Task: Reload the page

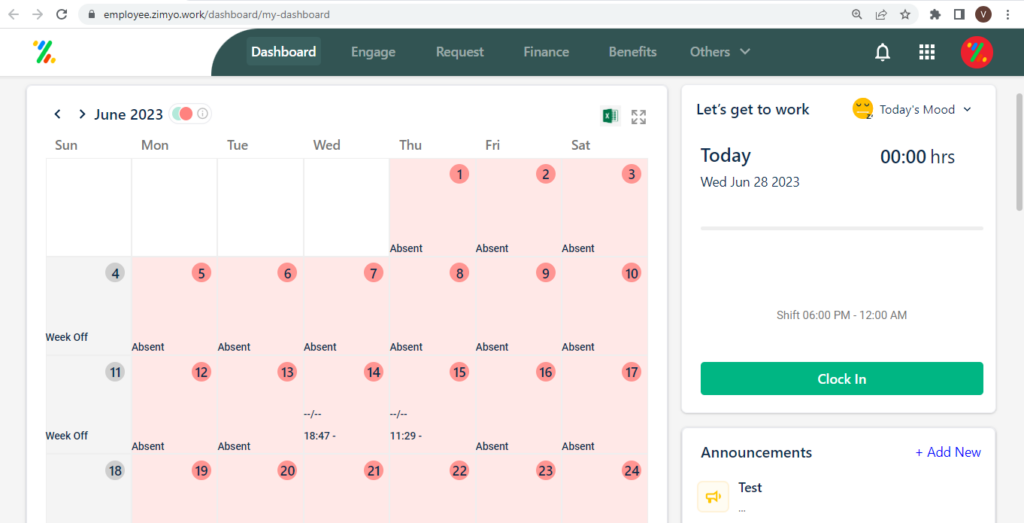Action: [x=61, y=14]
